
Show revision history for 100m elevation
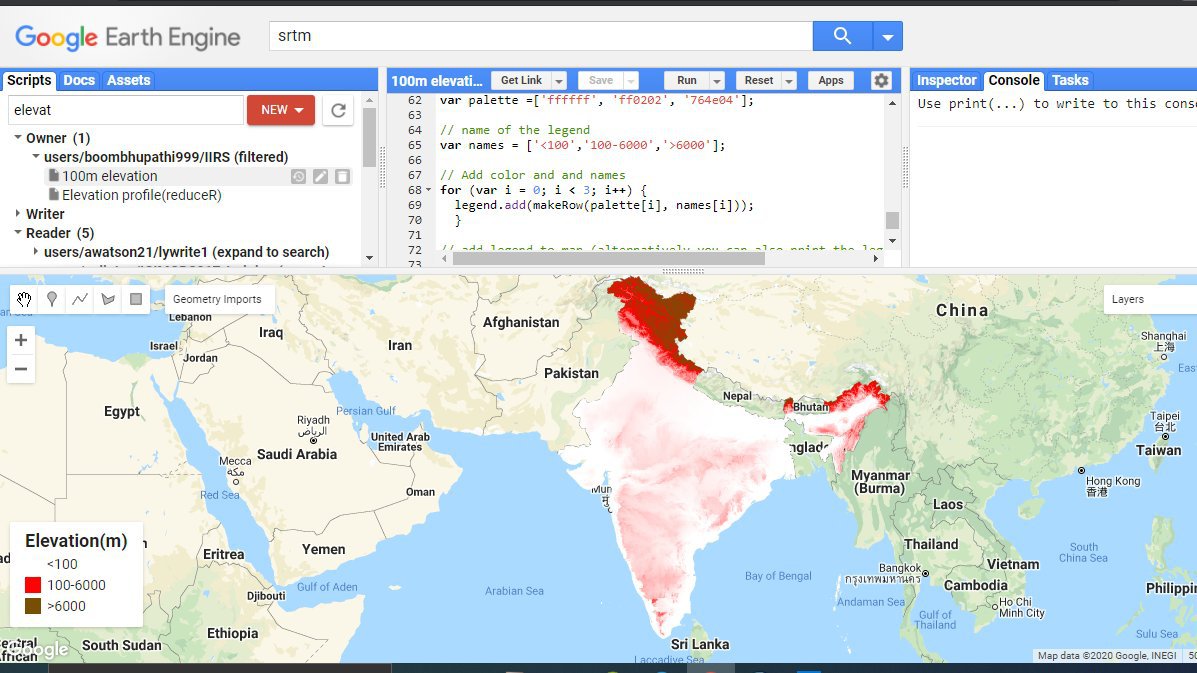[x=298, y=177]
